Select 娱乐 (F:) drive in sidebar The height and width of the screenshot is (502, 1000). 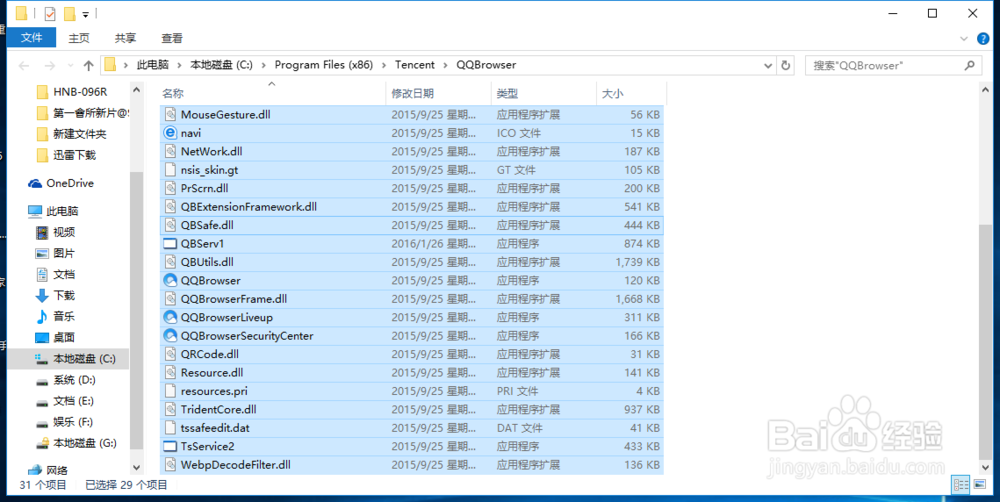[x=73, y=422]
